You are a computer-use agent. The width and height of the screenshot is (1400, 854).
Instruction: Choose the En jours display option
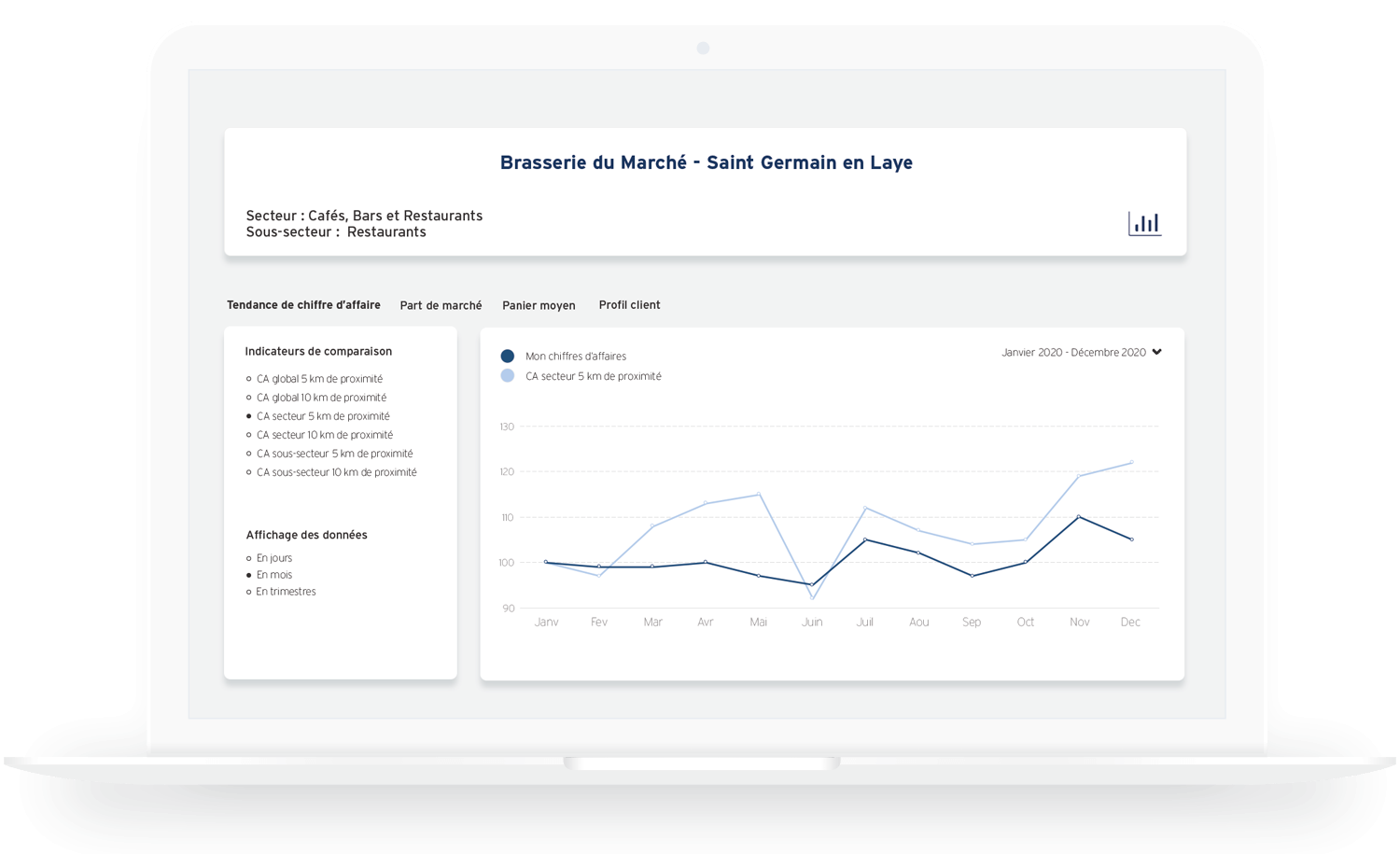click(269, 558)
